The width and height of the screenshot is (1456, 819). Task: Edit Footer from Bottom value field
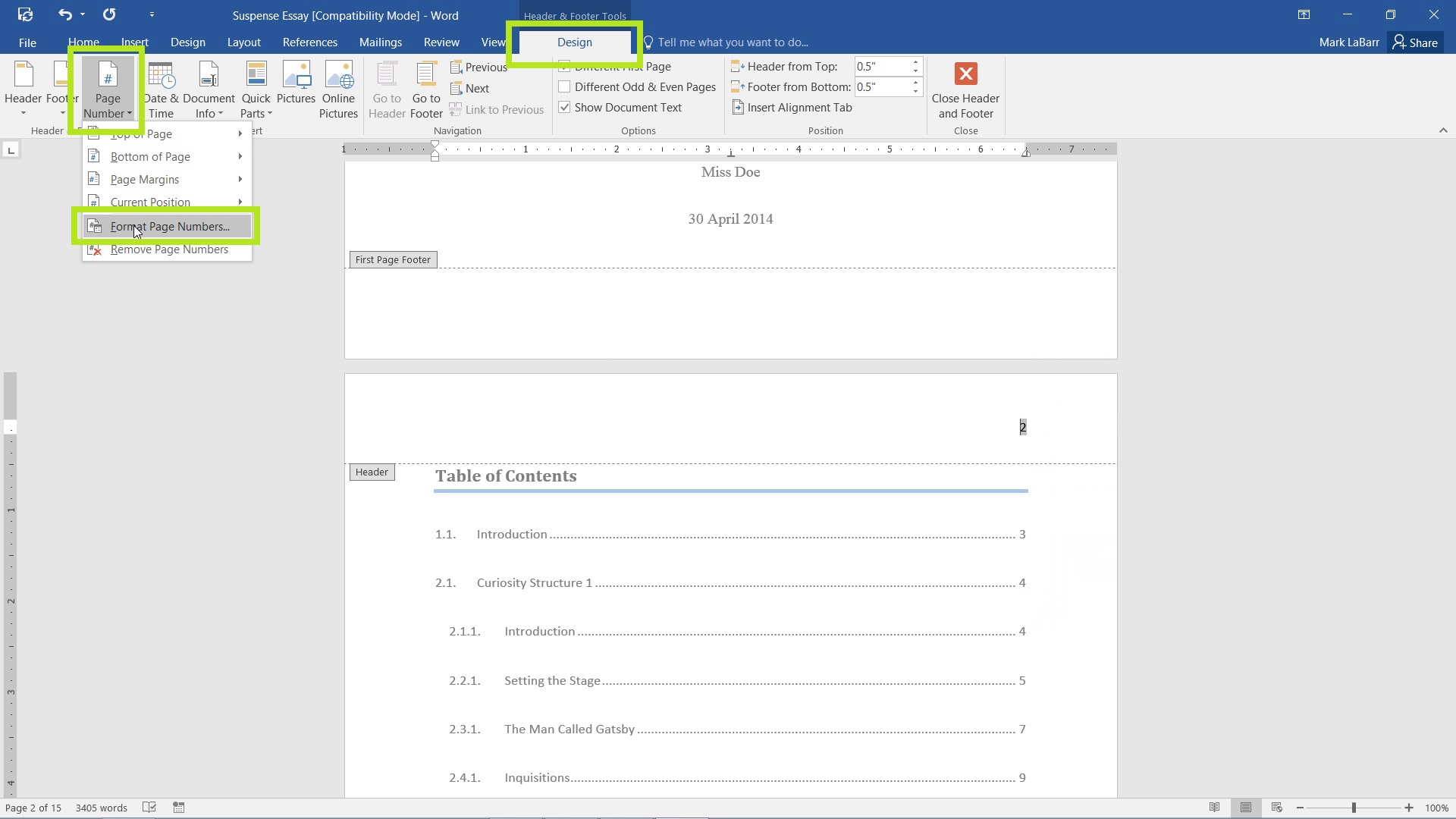882,87
